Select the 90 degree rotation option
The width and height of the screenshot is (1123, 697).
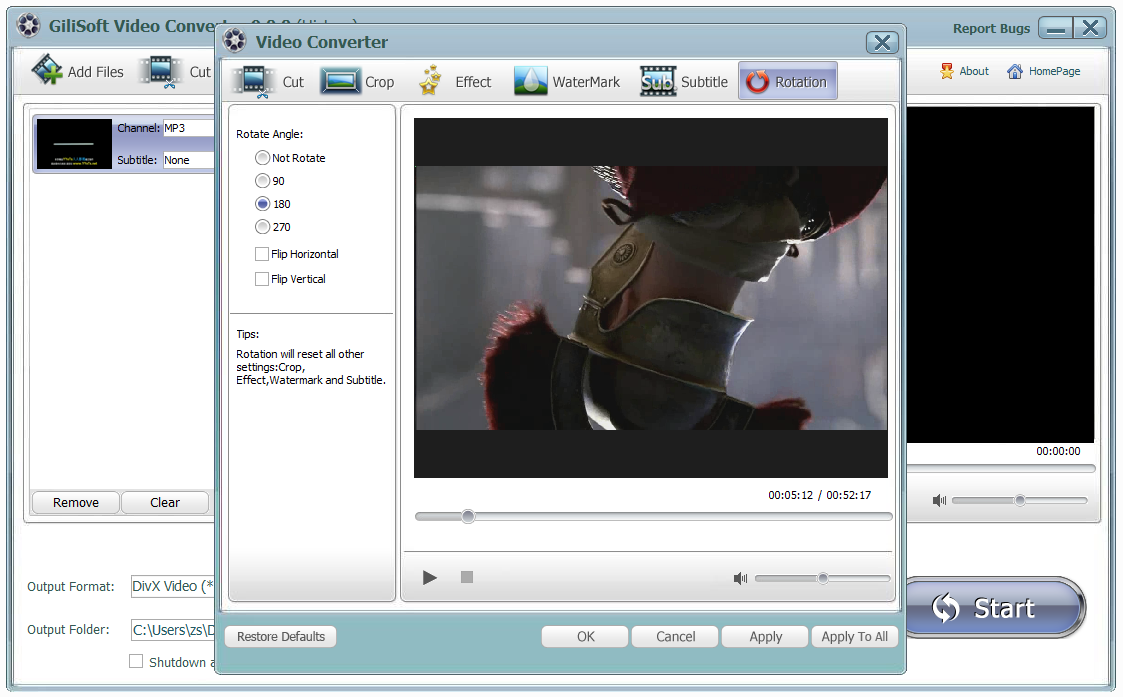(x=262, y=181)
